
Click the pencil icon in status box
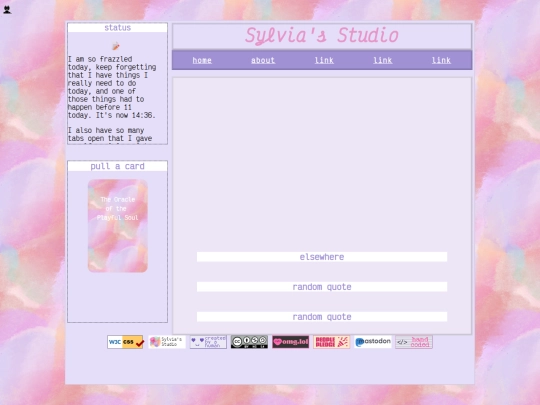coord(116,46)
